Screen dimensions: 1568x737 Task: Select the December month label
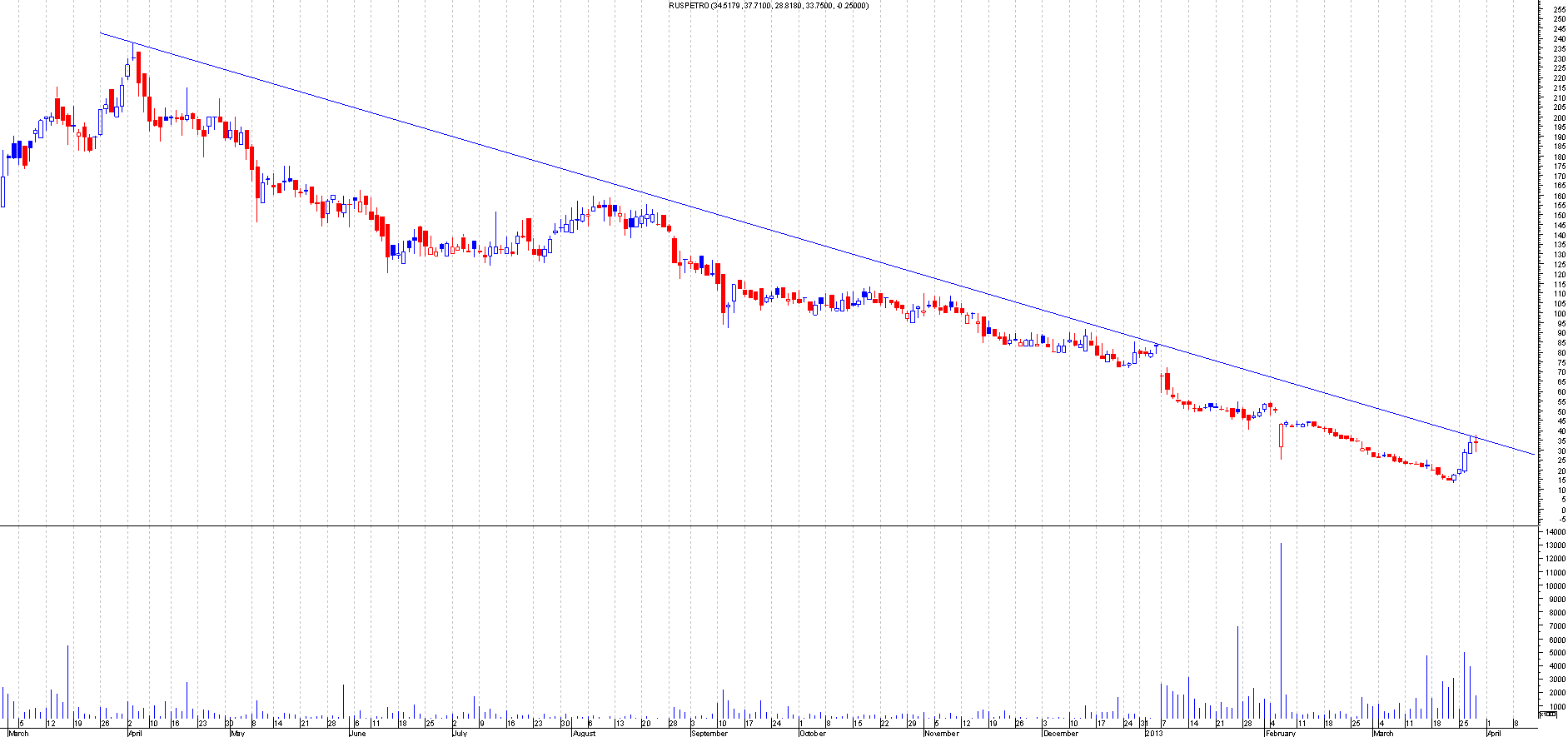coord(1061,734)
